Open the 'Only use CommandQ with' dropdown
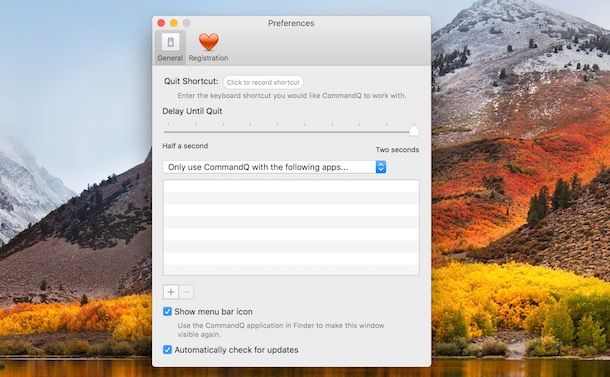This screenshot has width=610, height=377. pos(274,167)
